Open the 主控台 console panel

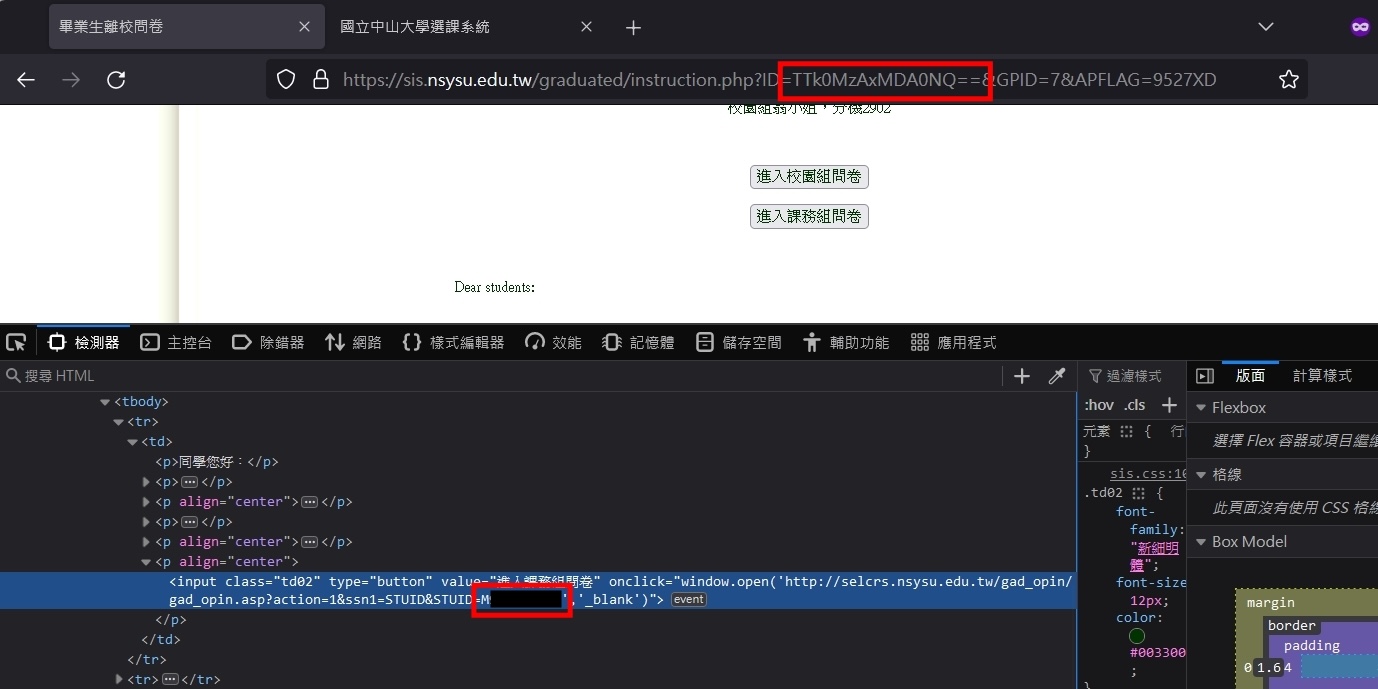[176, 343]
